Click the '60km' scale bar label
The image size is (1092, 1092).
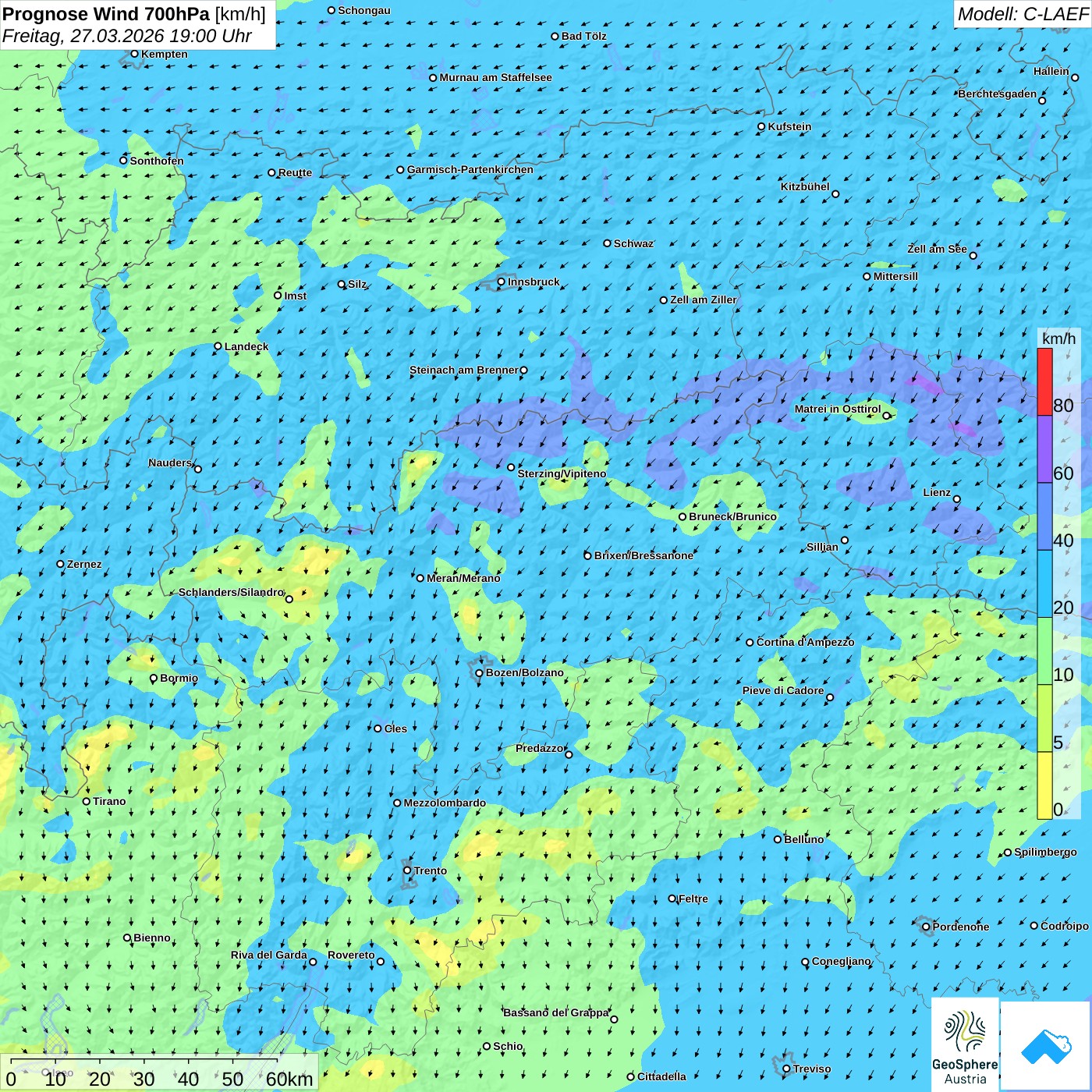289,1079
